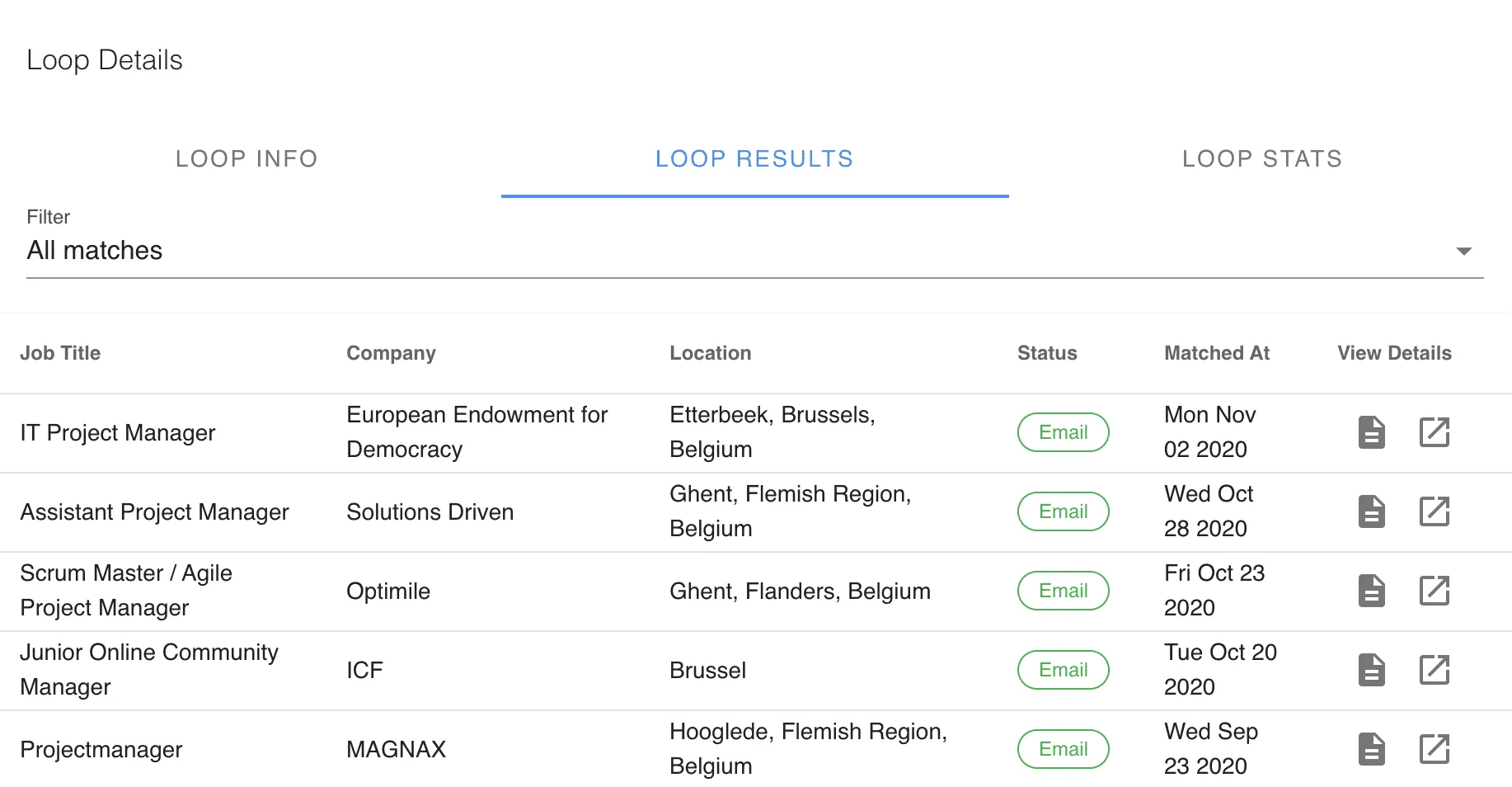The height and width of the screenshot is (787, 1512).
Task: Click Email status chip for MAGNAX row
Action: click(1063, 749)
